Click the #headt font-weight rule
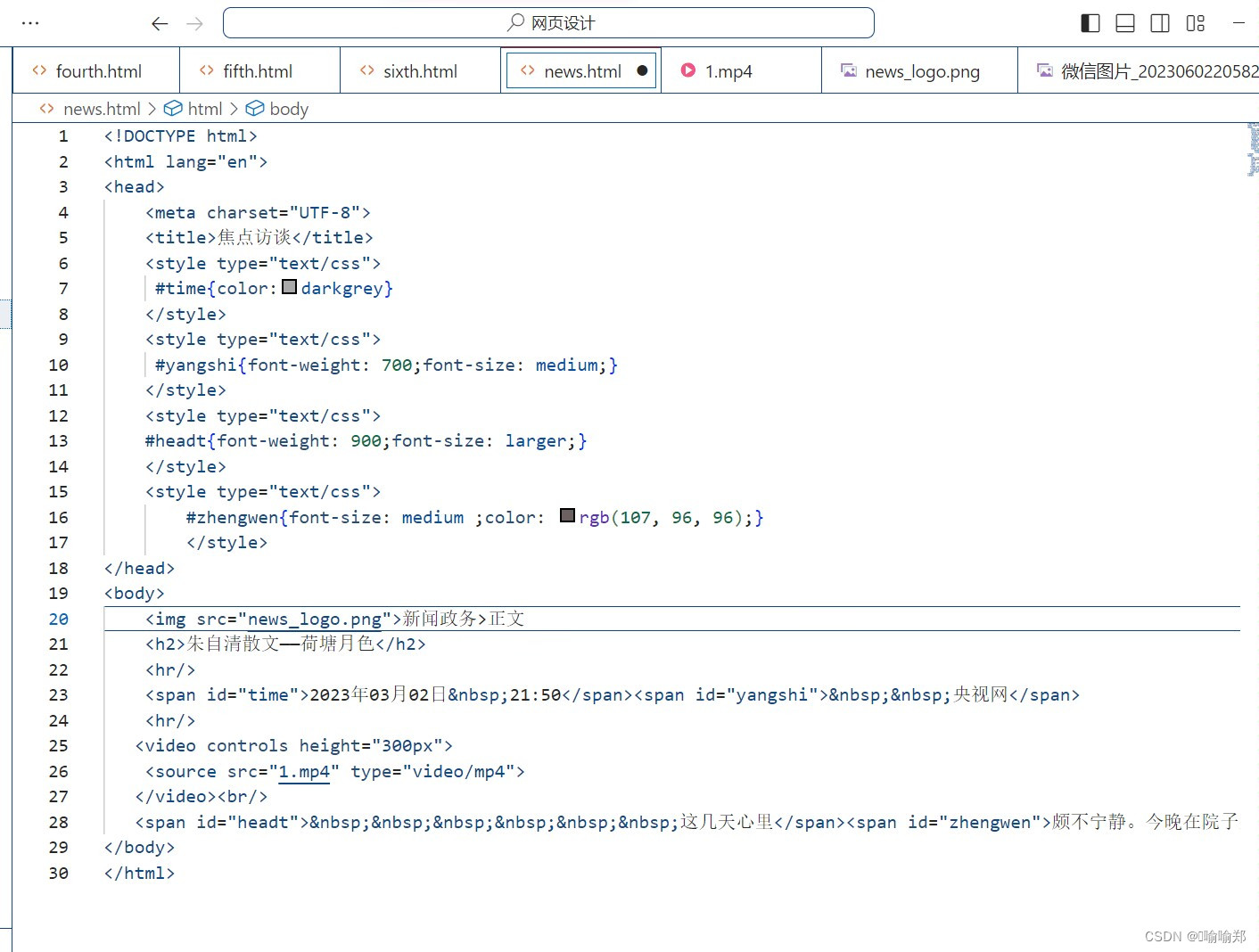 coord(366,441)
